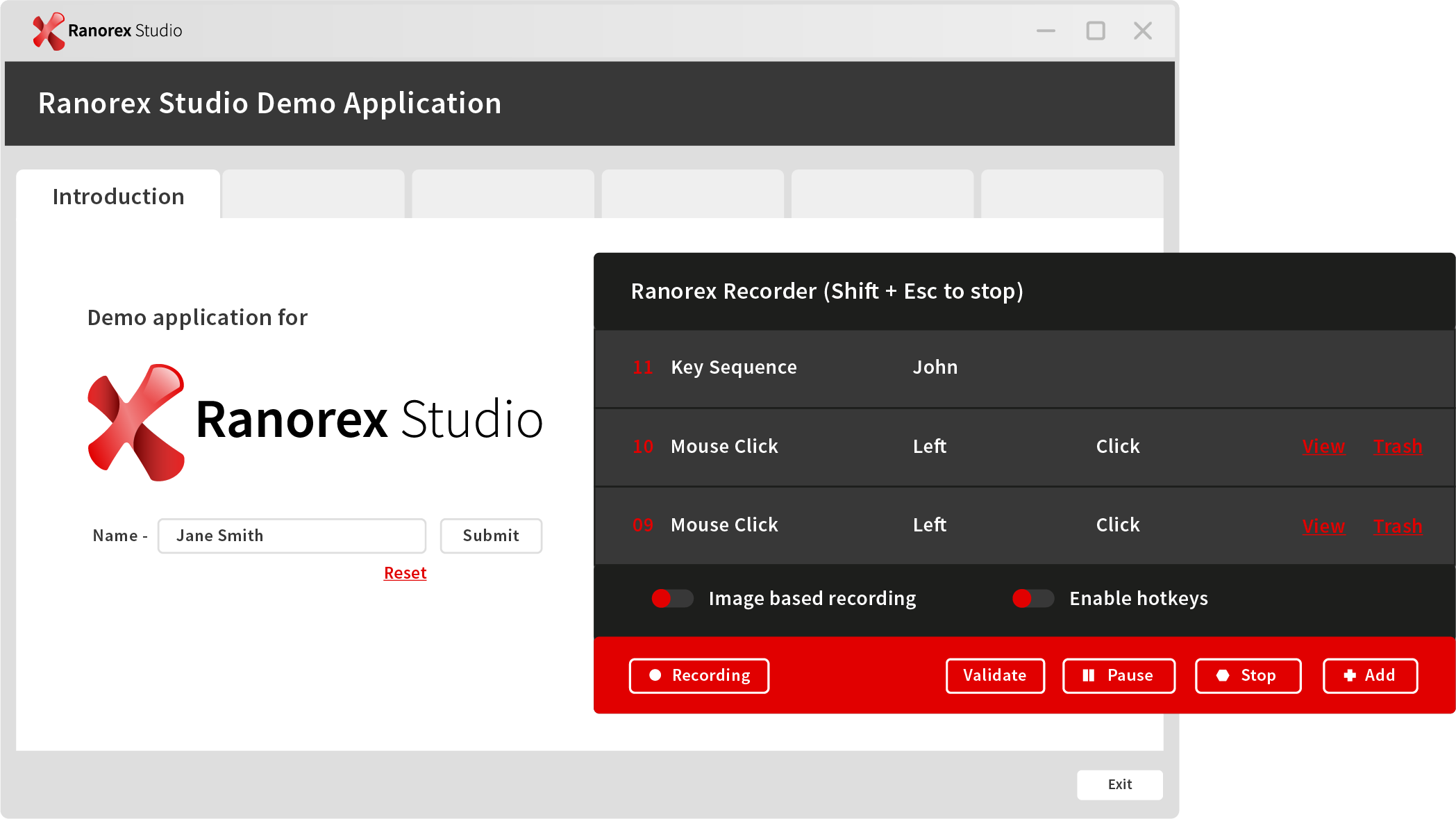Click the Exit button

tap(1119, 784)
